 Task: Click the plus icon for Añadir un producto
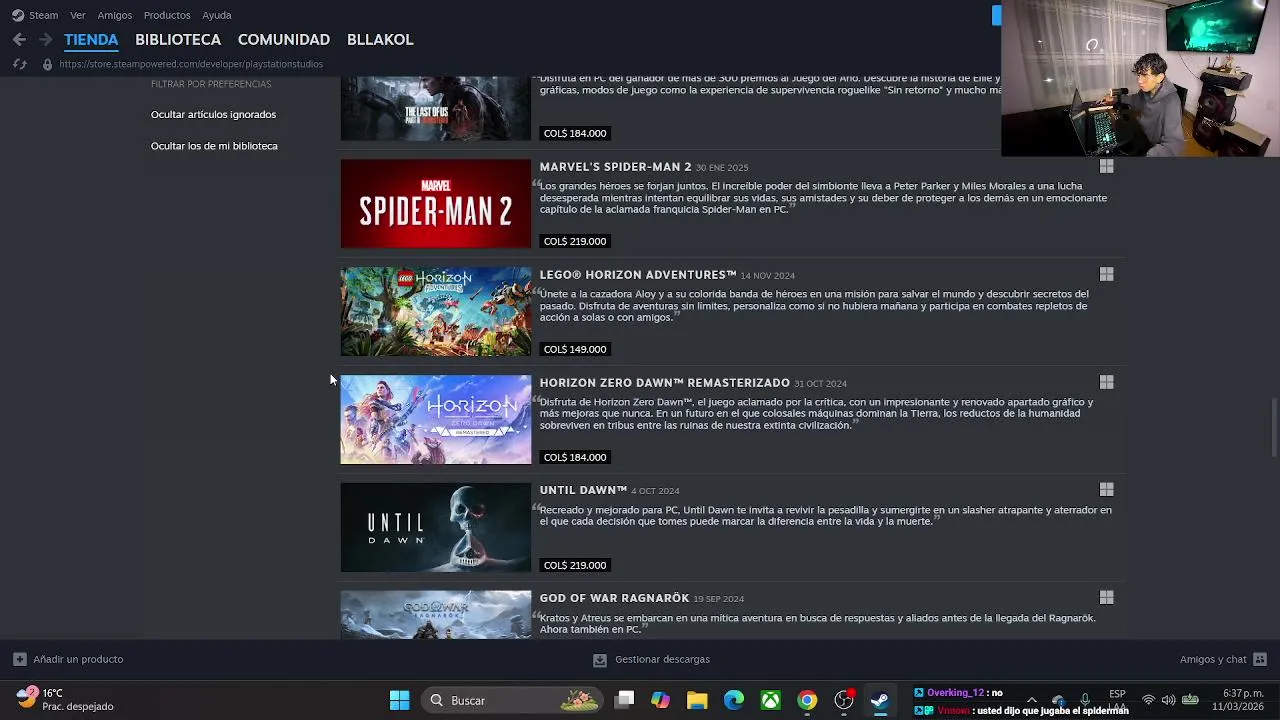tap(19, 659)
